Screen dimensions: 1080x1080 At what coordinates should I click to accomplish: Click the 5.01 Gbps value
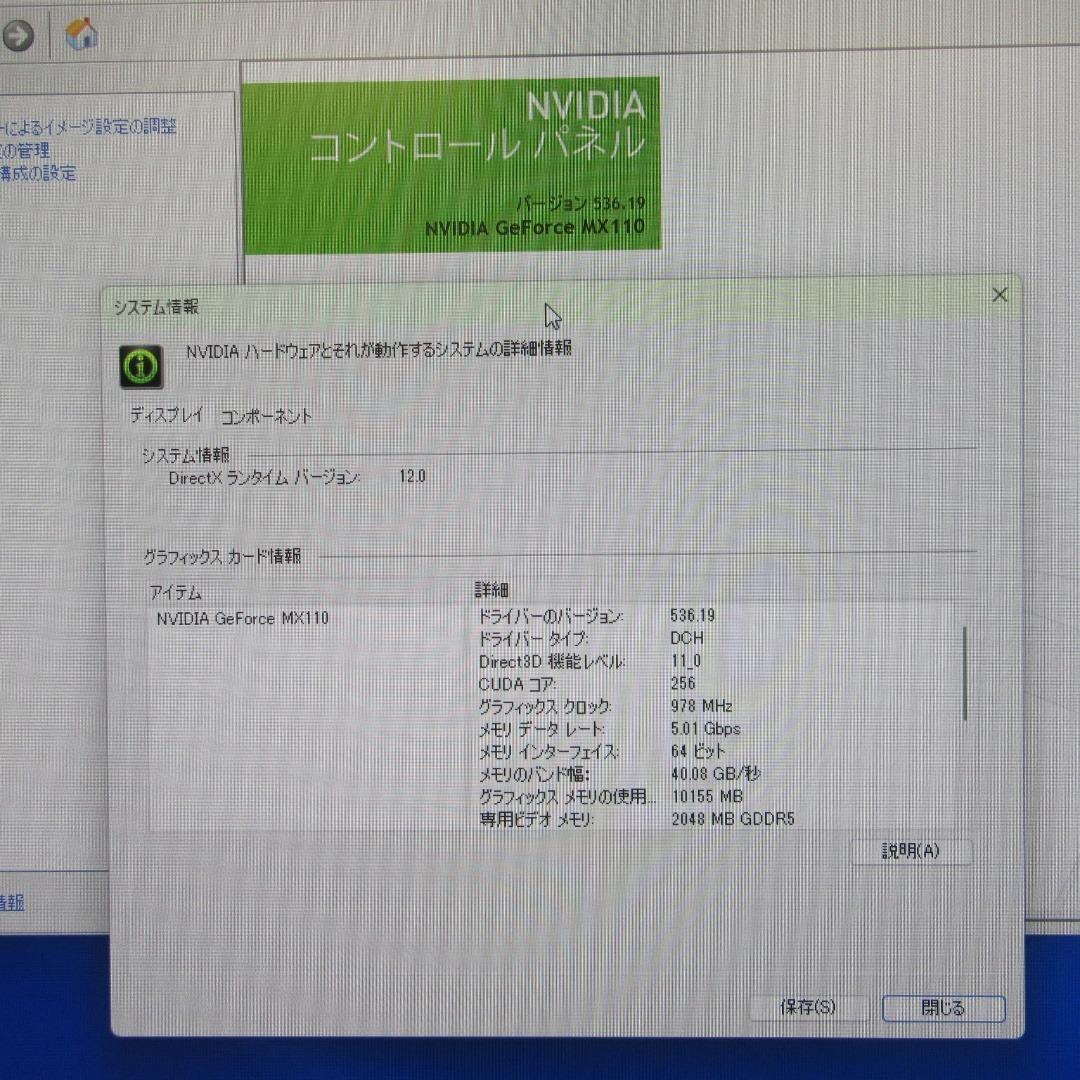coord(705,729)
